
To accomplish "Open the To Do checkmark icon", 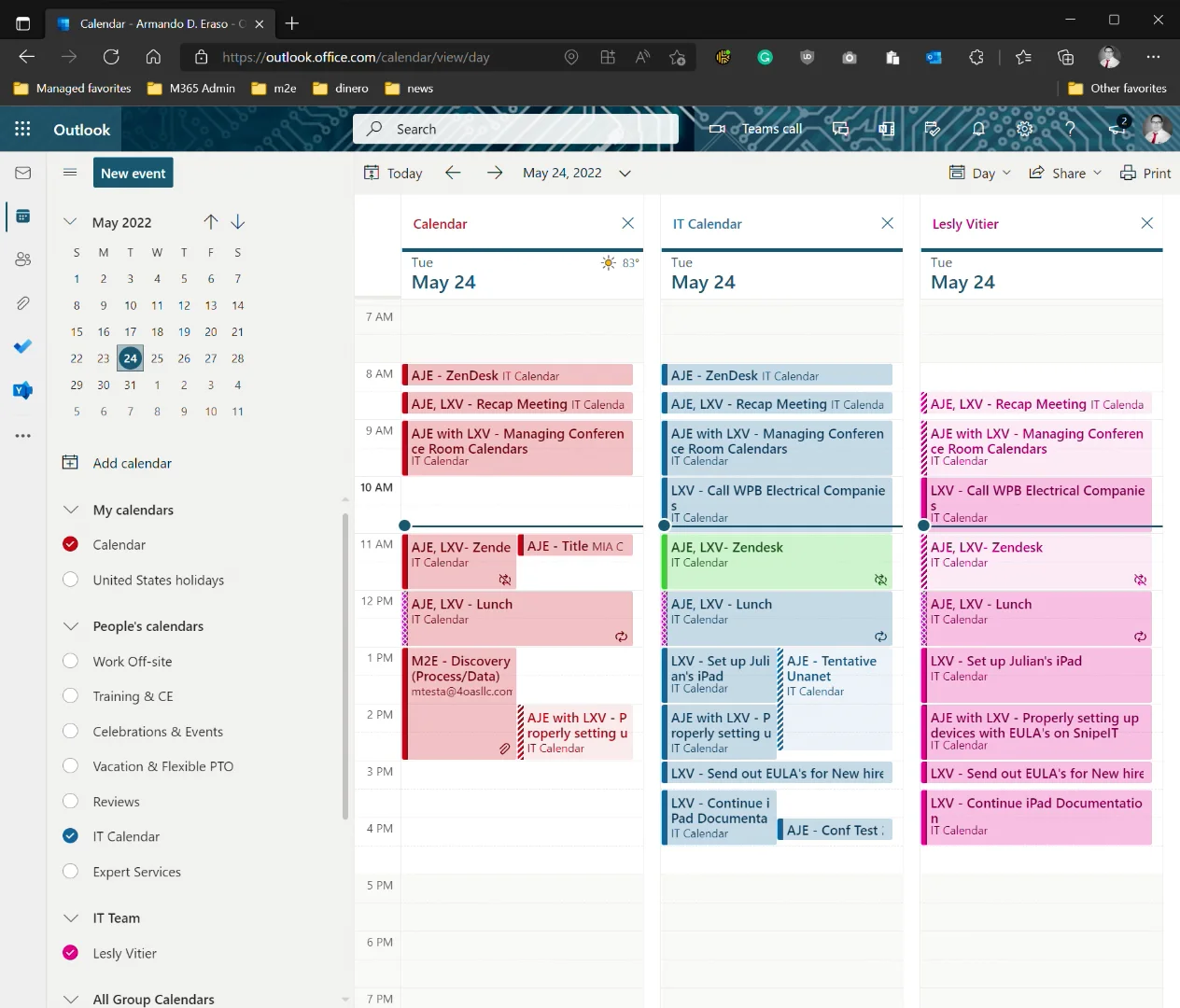I will pos(23,346).
